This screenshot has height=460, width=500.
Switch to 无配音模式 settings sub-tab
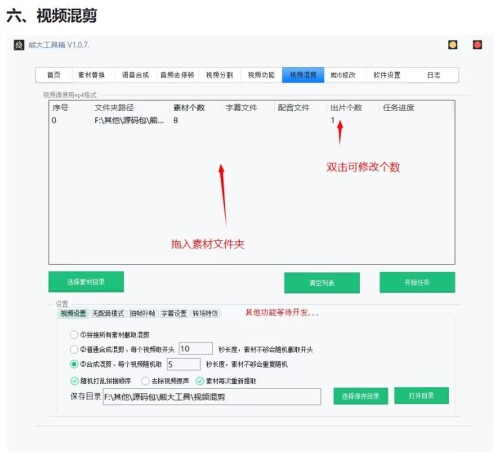[108, 313]
